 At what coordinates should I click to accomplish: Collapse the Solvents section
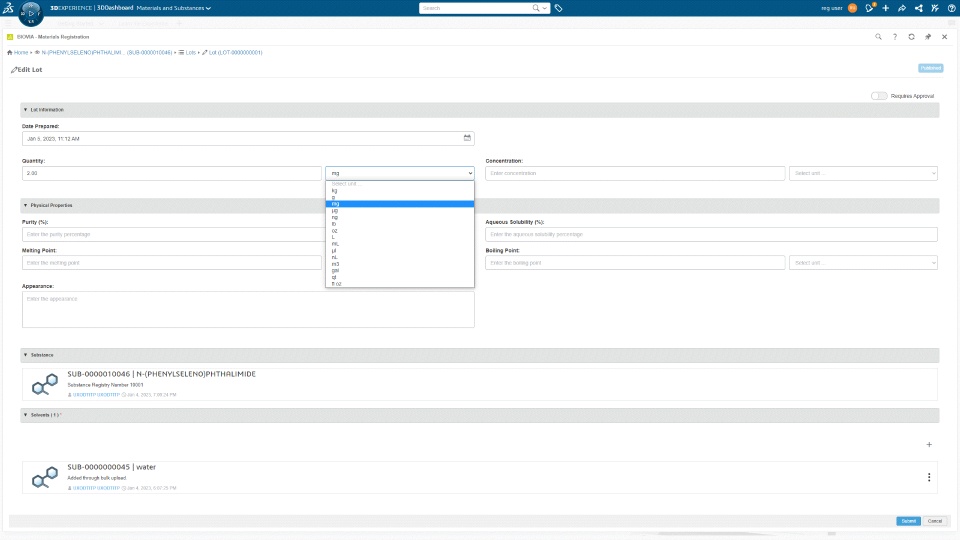(x=25, y=415)
